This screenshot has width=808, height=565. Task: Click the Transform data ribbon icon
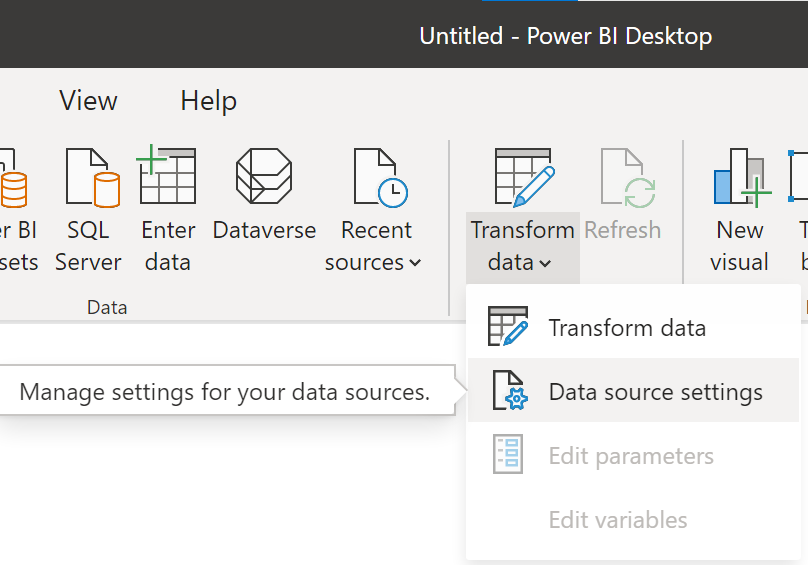(524, 178)
